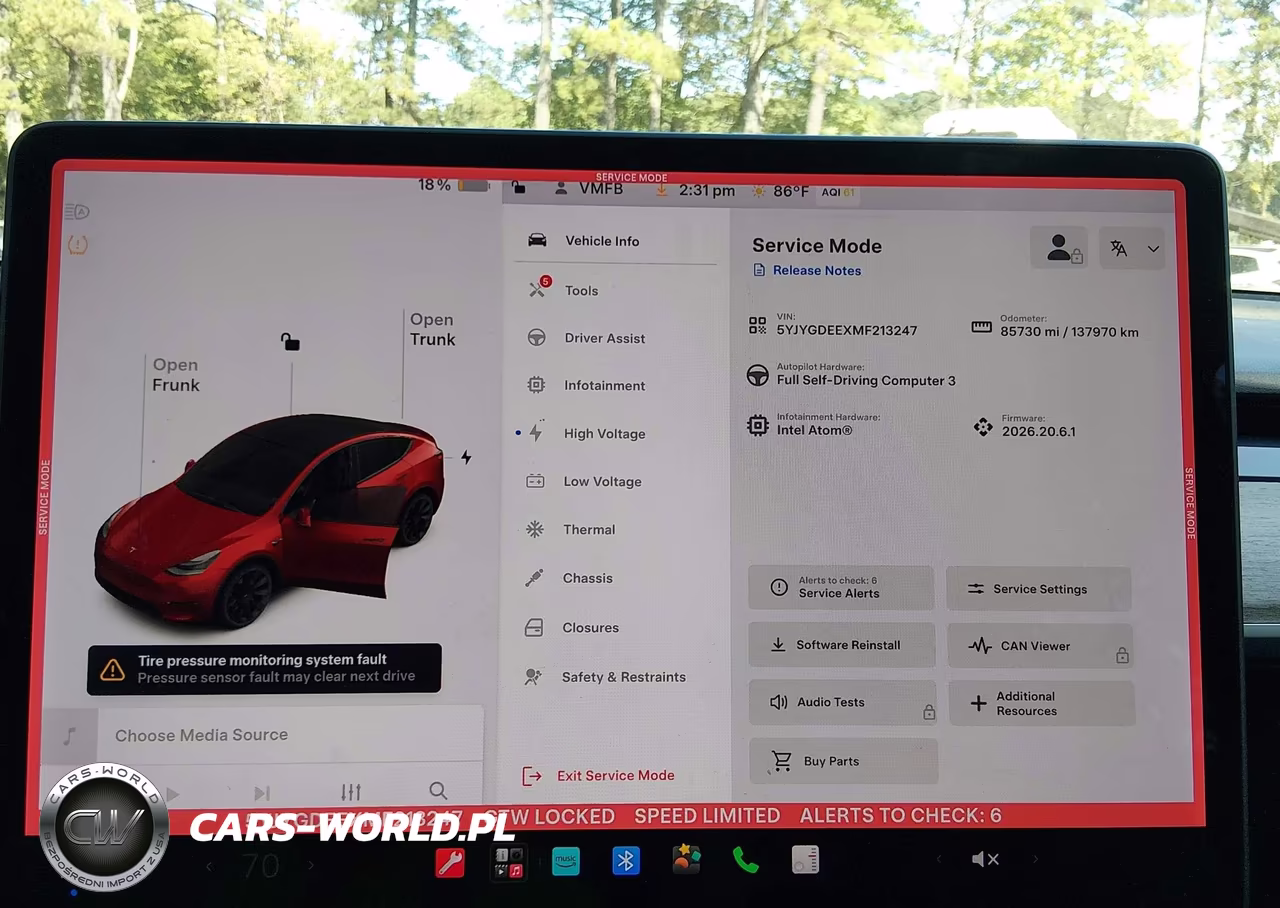Viewport: 1280px width, 908px height.
Task: Tap the 86°F weather indicator
Action: (x=781, y=191)
